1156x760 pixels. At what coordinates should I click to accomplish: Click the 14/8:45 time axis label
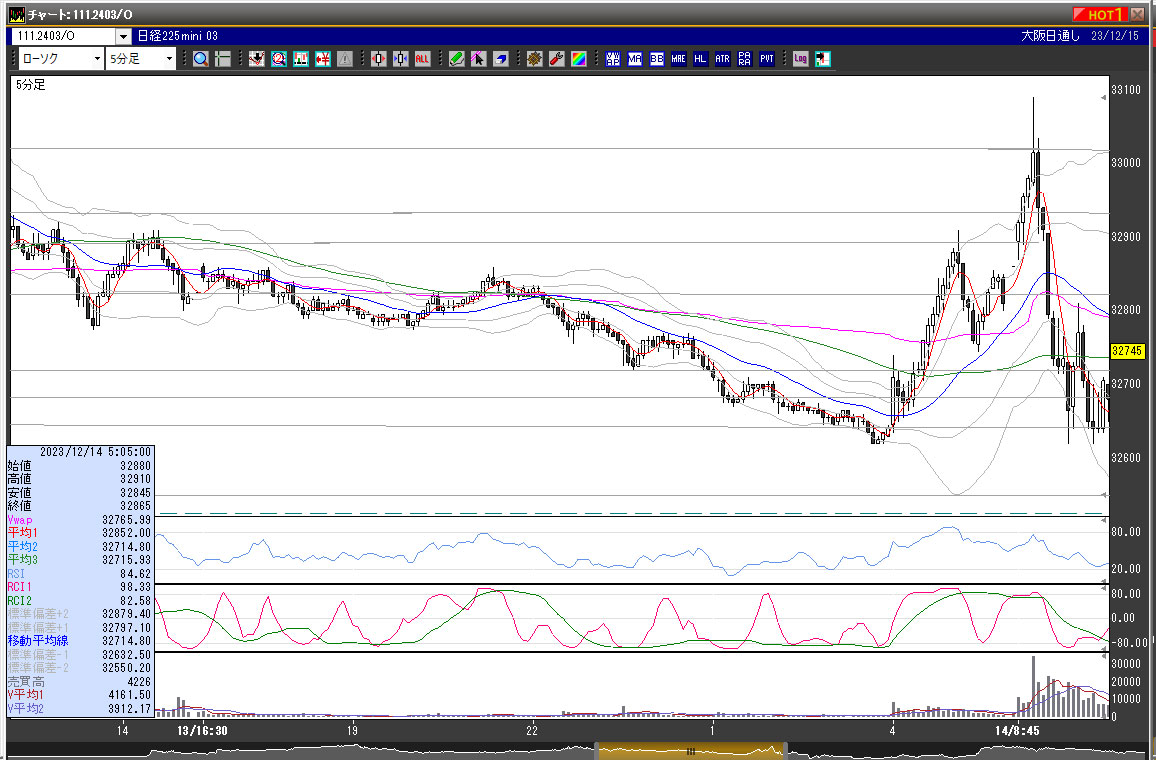1017,731
